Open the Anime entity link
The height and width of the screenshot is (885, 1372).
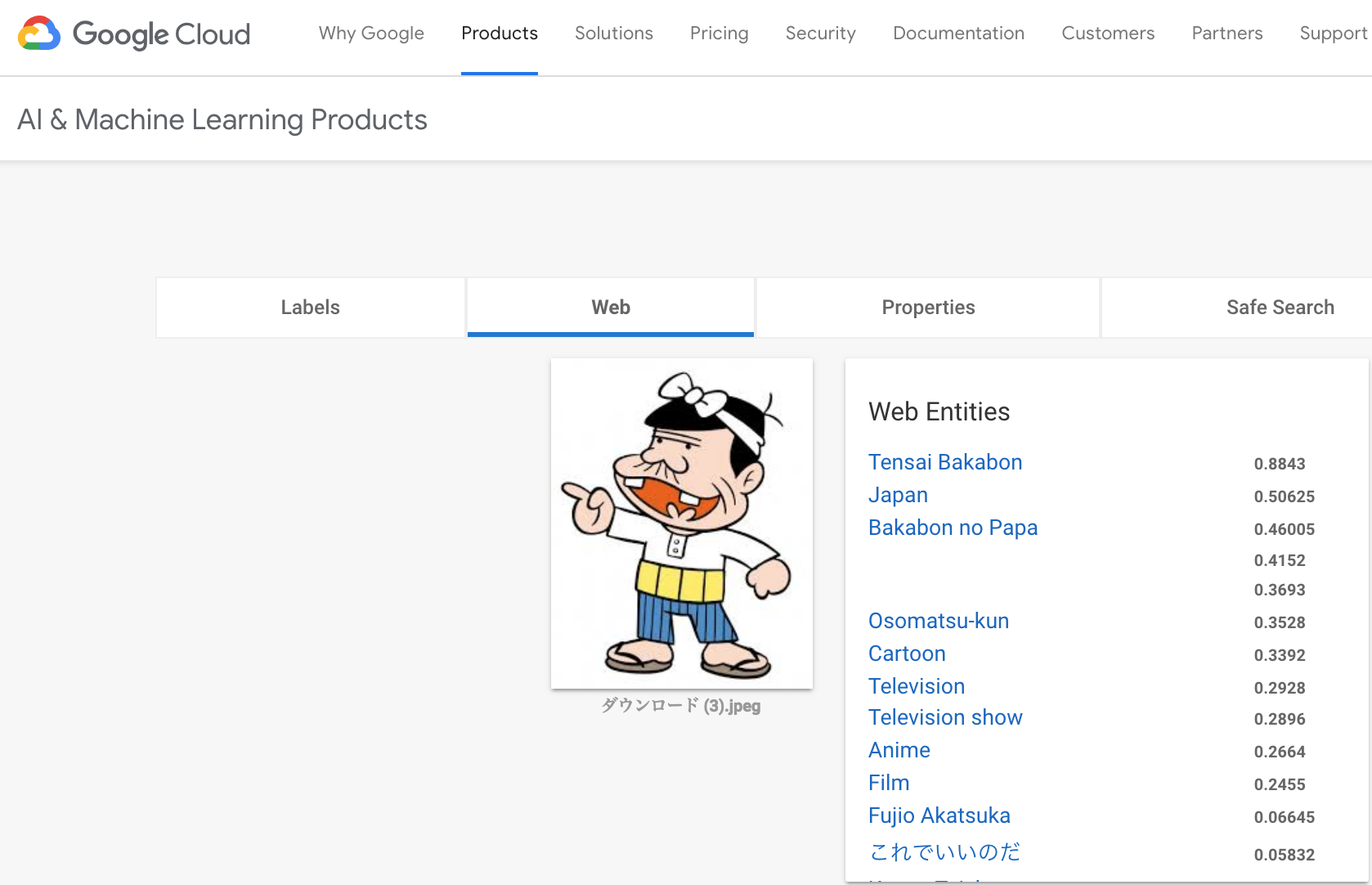(899, 750)
